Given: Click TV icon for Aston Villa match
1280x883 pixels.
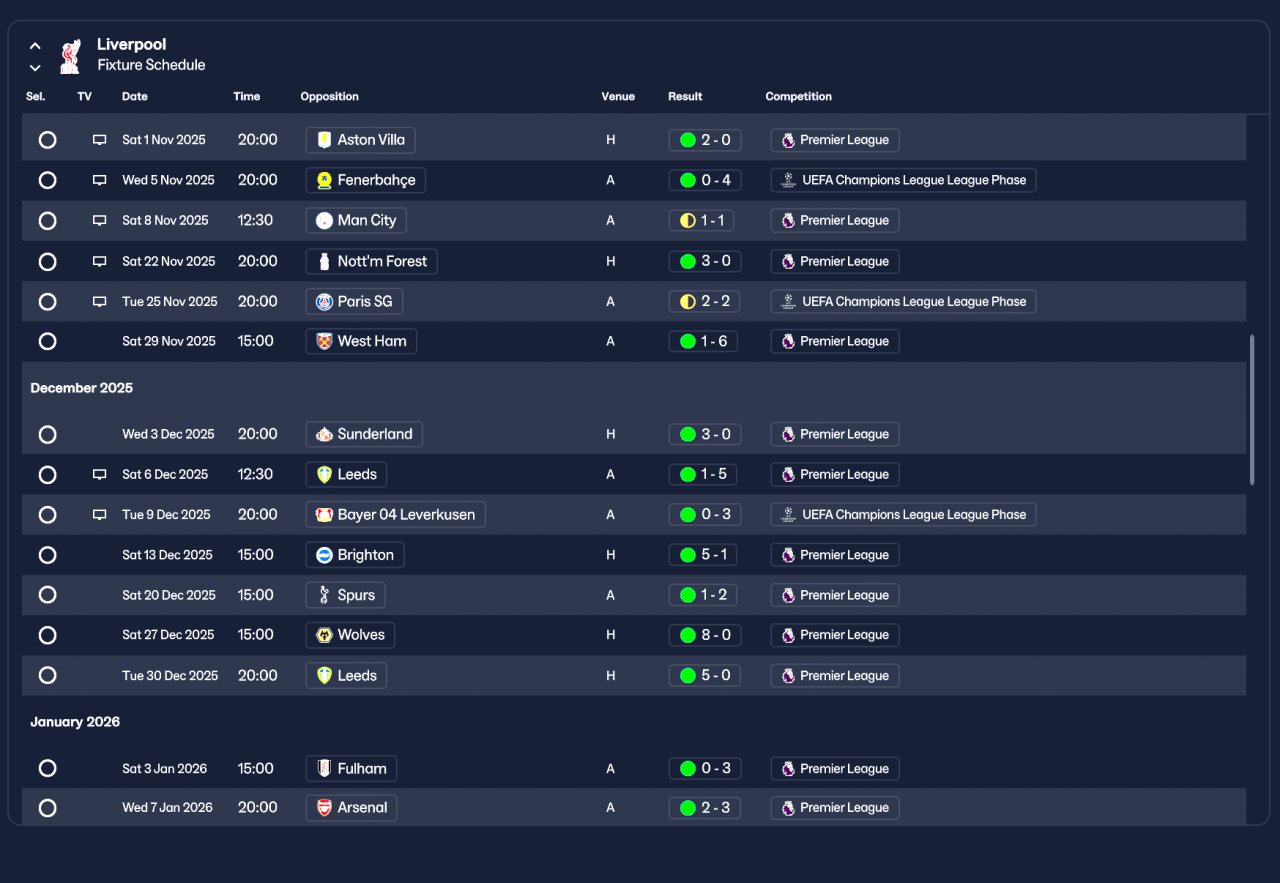Looking at the screenshot, I should pyautogui.click(x=99, y=140).
